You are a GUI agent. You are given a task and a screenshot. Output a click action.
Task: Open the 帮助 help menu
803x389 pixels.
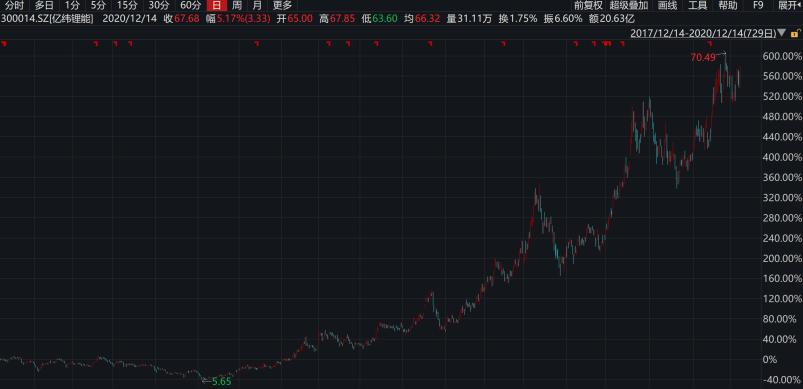[728, 6]
